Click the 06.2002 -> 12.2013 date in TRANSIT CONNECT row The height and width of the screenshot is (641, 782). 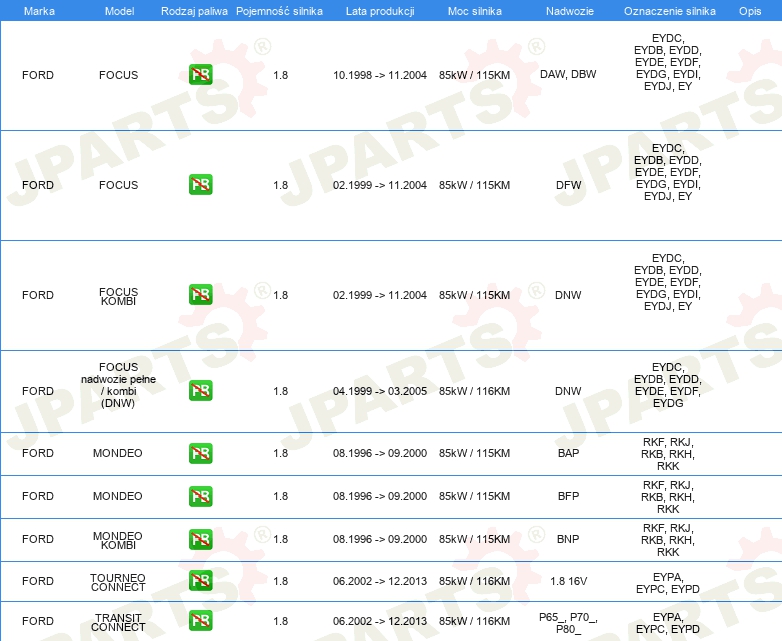pos(380,621)
